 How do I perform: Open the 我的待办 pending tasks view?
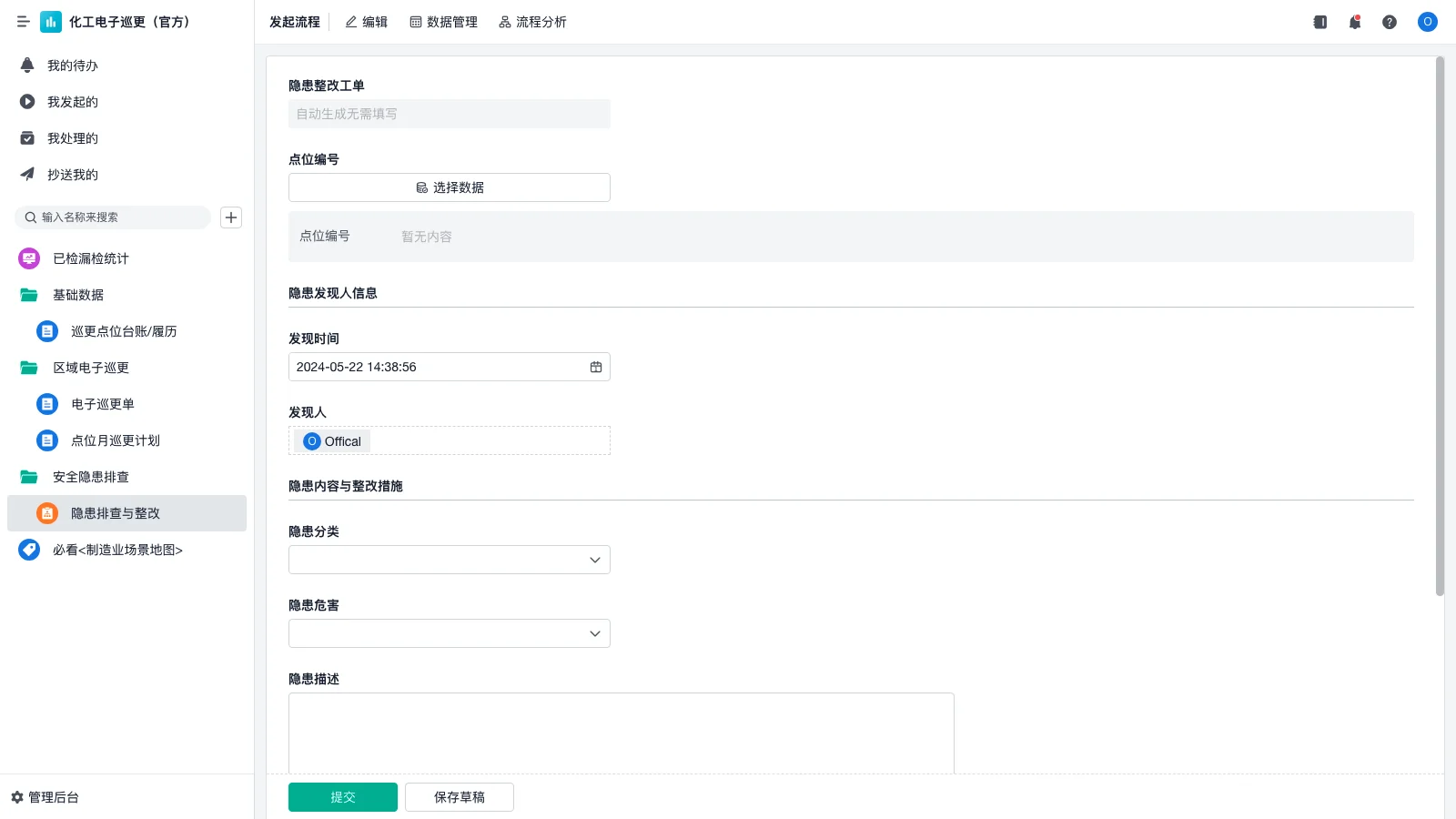coord(71,65)
